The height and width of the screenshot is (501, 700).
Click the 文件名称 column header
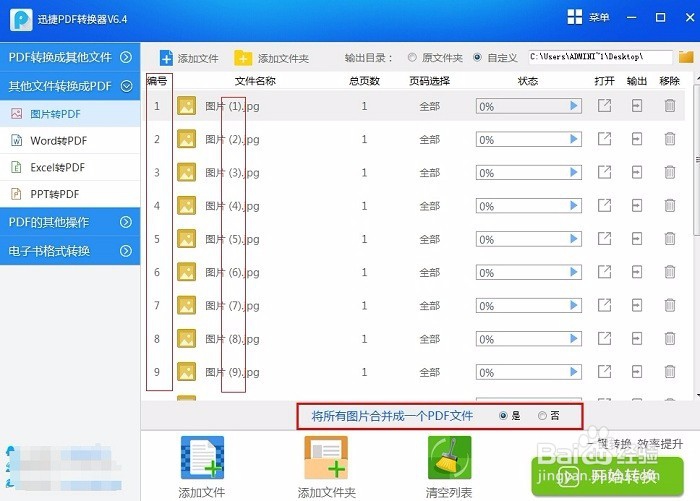[x=255, y=81]
